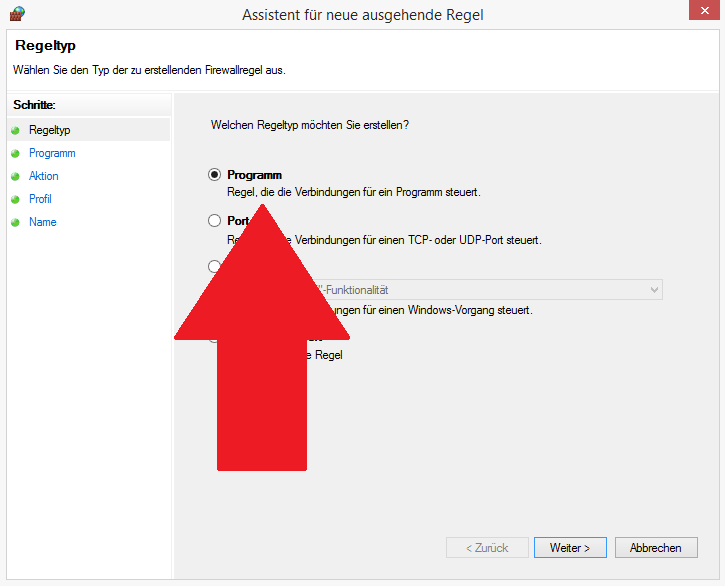
Task: Click Abbrechen to cancel the wizard
Action: click(x=655, y=548)
